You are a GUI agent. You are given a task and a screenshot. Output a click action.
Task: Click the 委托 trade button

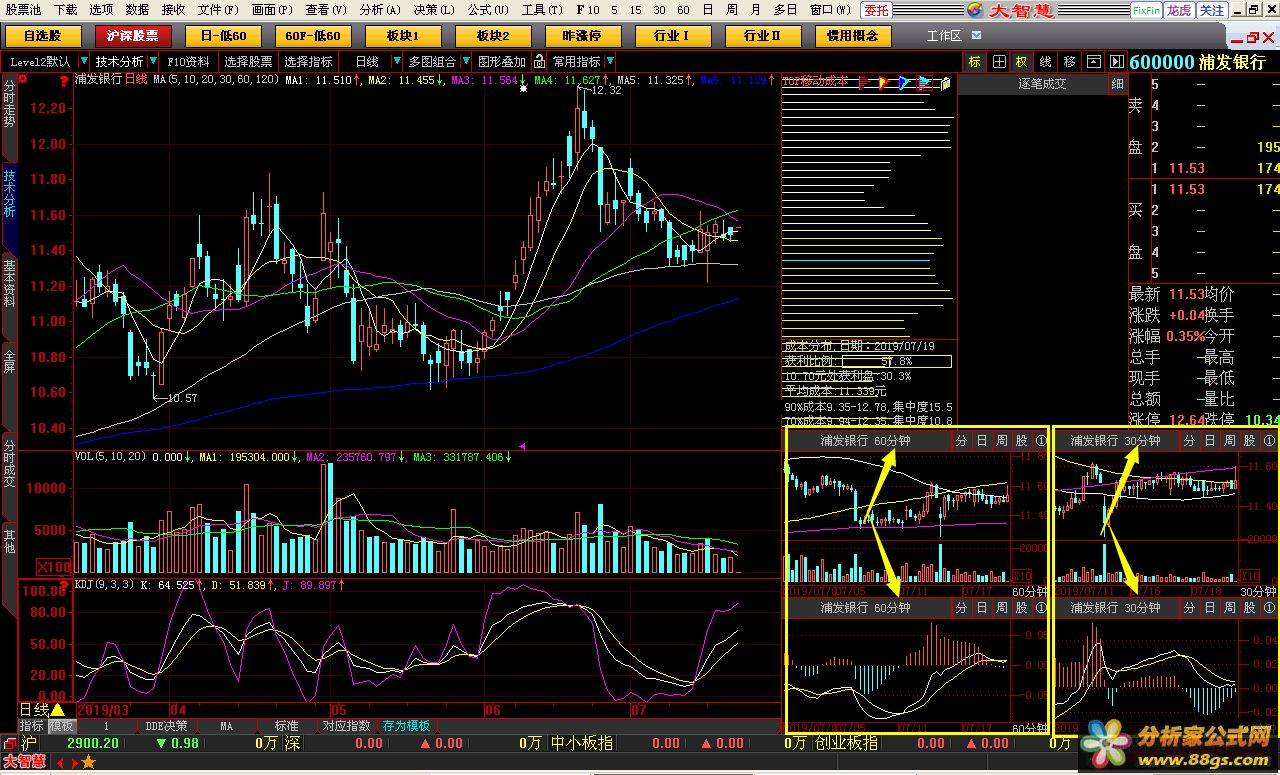click(876, 10)
